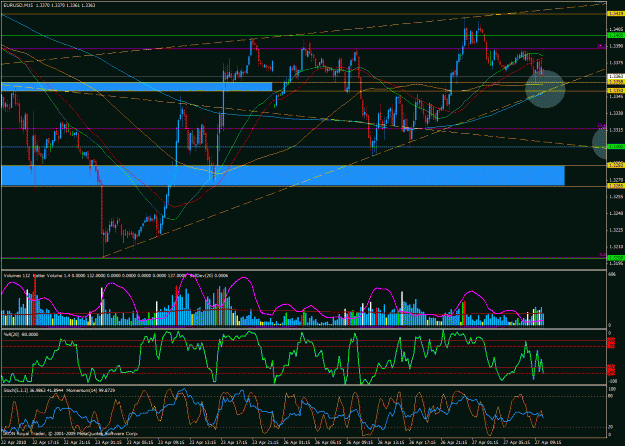Select the small upper blue zone rectangle

tap(137, 86)
